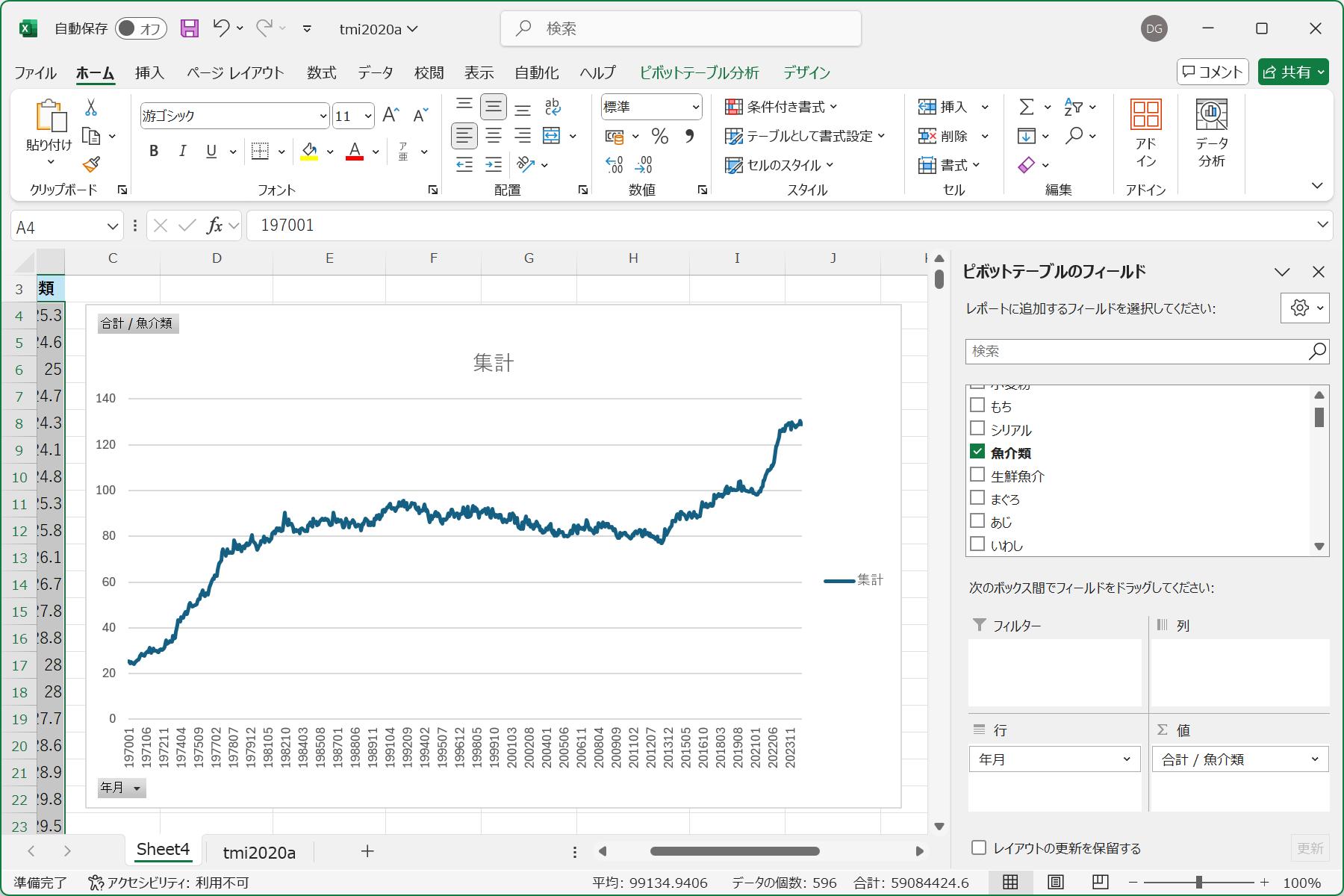Click the AutoSum sigma icon

(1027, 108)
